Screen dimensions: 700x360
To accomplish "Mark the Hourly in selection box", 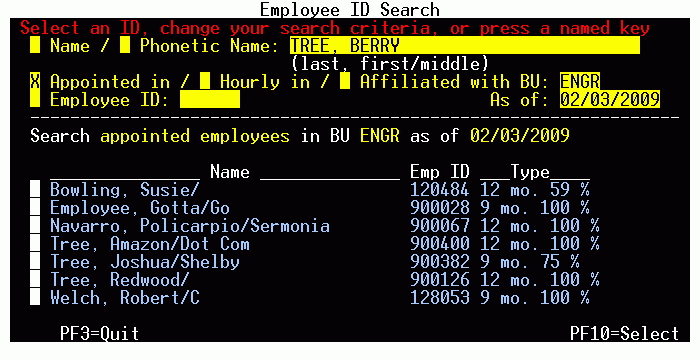I will click(x=205, y=81).
